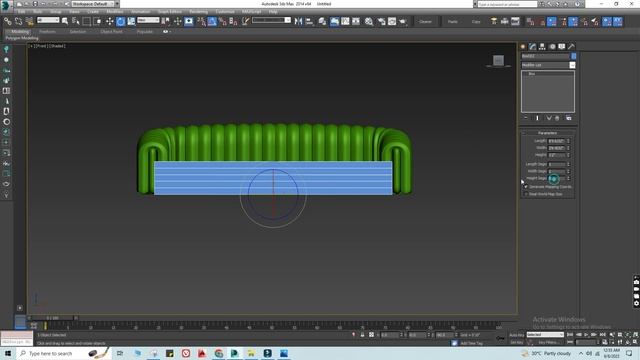Open the Selected key filter dropdown

545,335
